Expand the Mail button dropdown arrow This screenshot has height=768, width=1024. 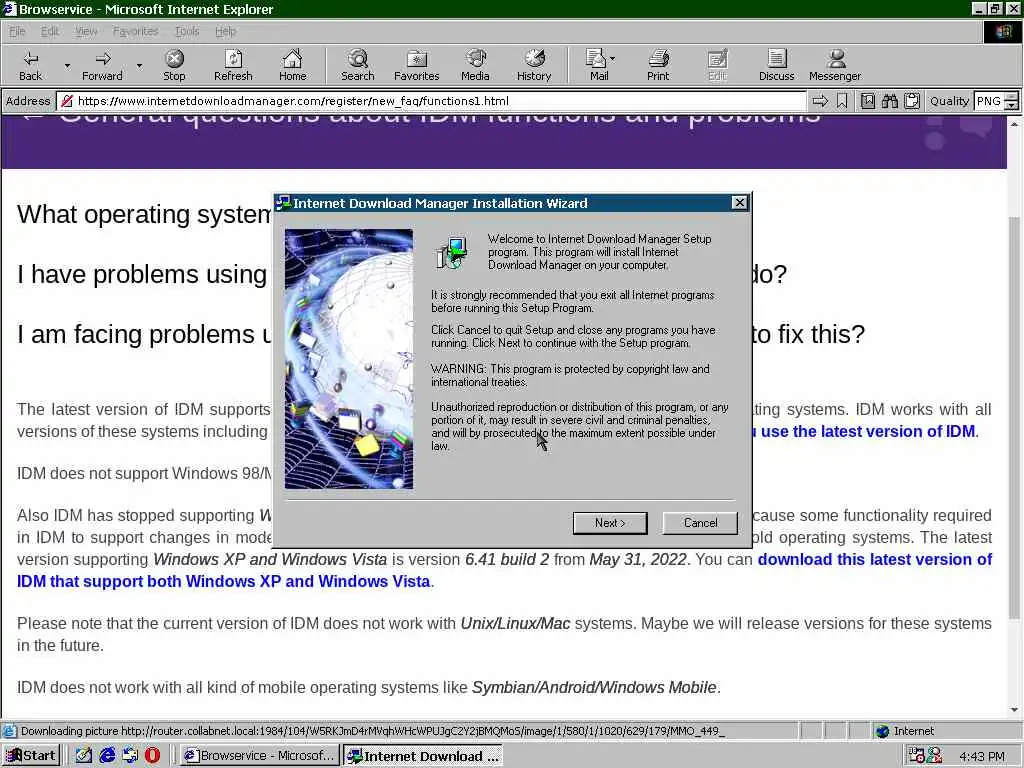613,58
